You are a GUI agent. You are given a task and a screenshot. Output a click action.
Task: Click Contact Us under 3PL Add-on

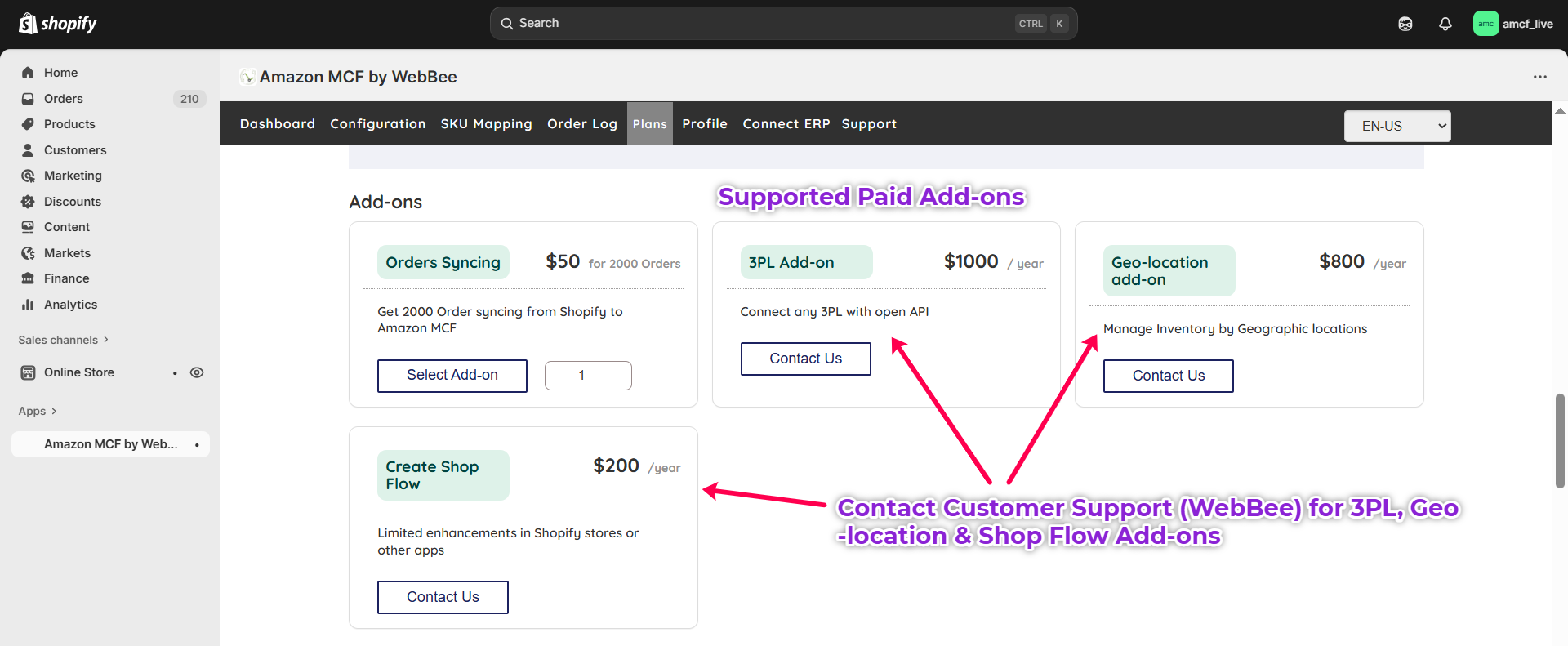[x=805, y=359]
